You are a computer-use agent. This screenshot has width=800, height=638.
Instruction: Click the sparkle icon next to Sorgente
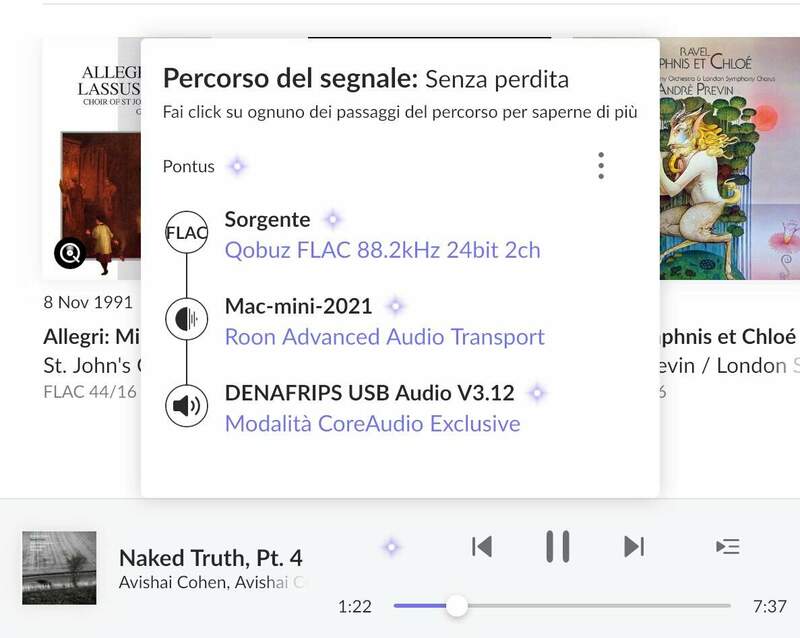tap(333, 219)
